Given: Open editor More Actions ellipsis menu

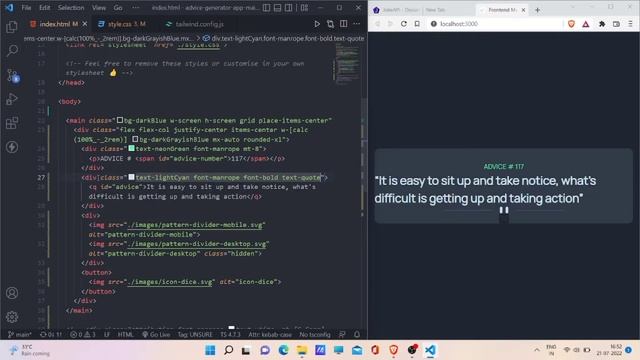Looking at the screenshot, I should click(357, 24).
